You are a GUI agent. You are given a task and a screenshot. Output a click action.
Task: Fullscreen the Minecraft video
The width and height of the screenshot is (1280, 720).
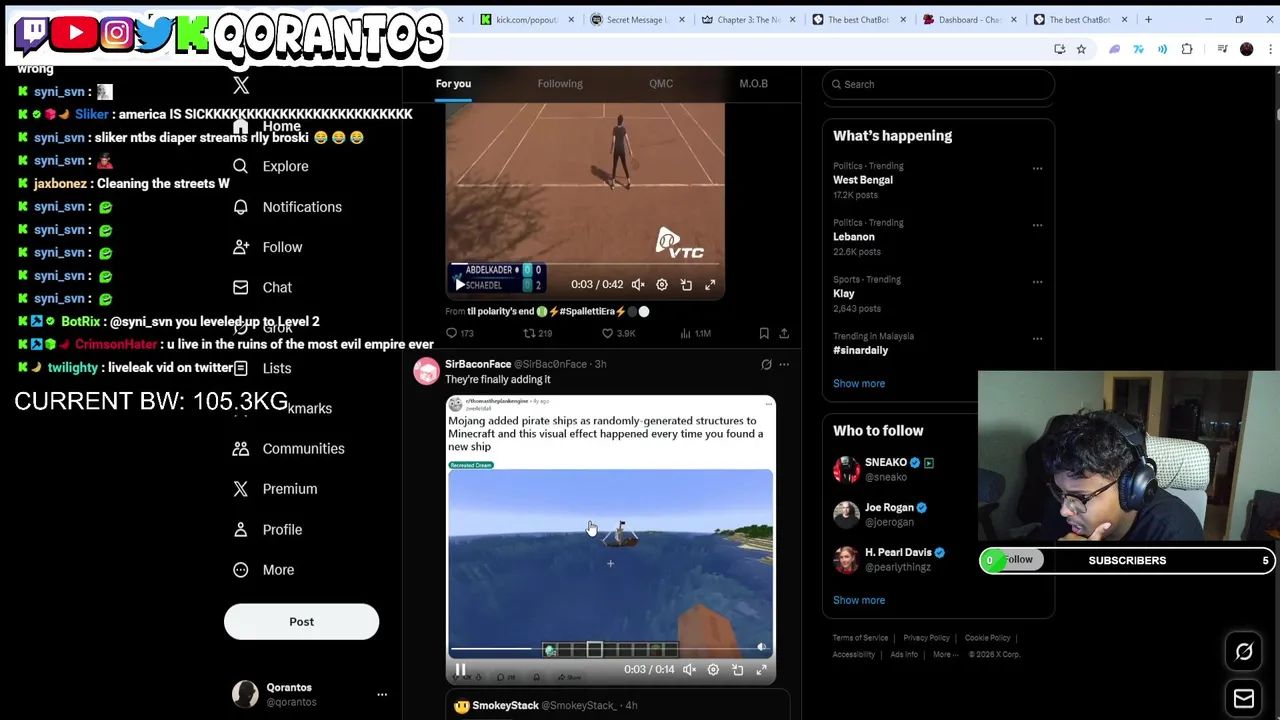[761, 670]
